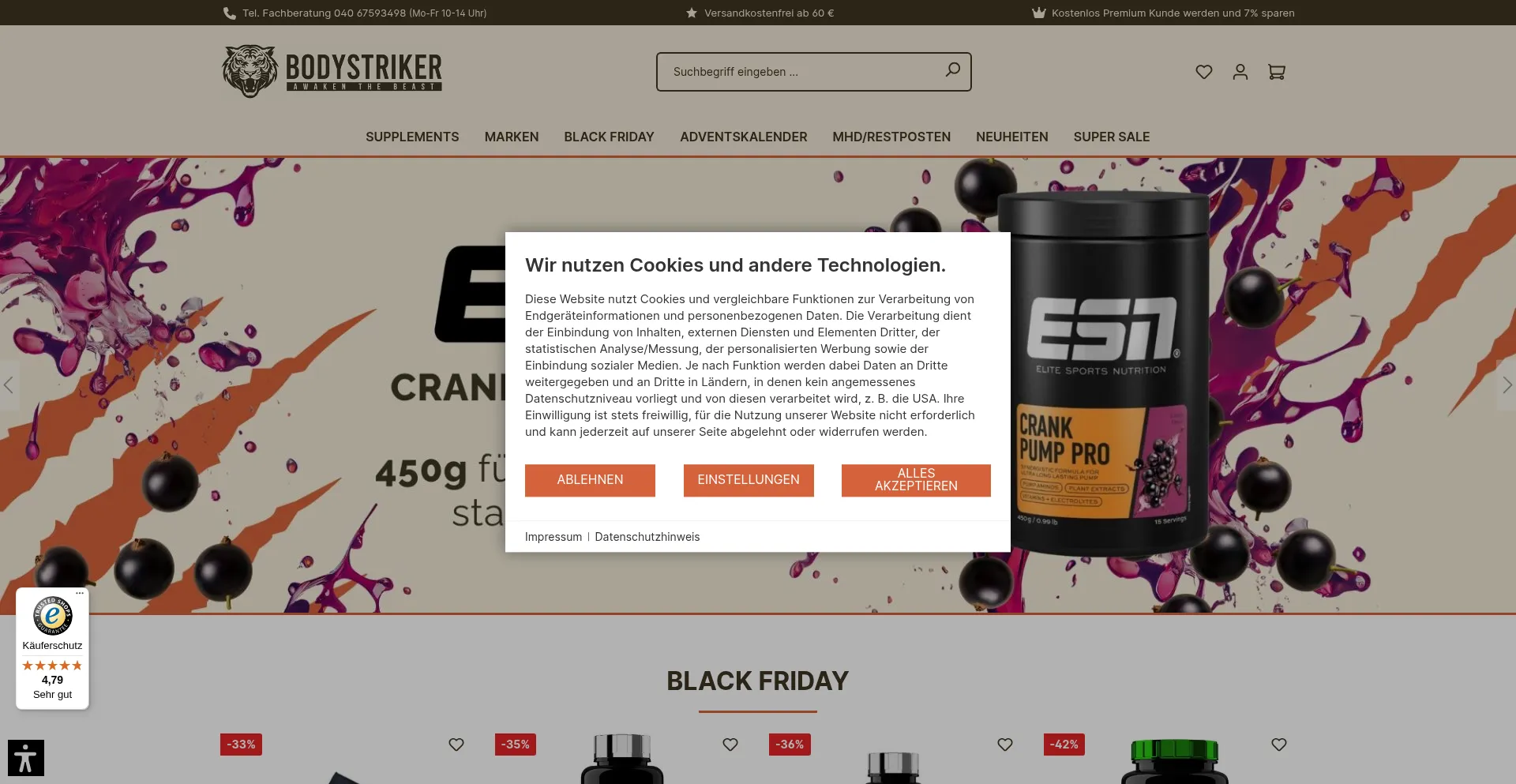Open the accessibility widget icon

point(26,758)
